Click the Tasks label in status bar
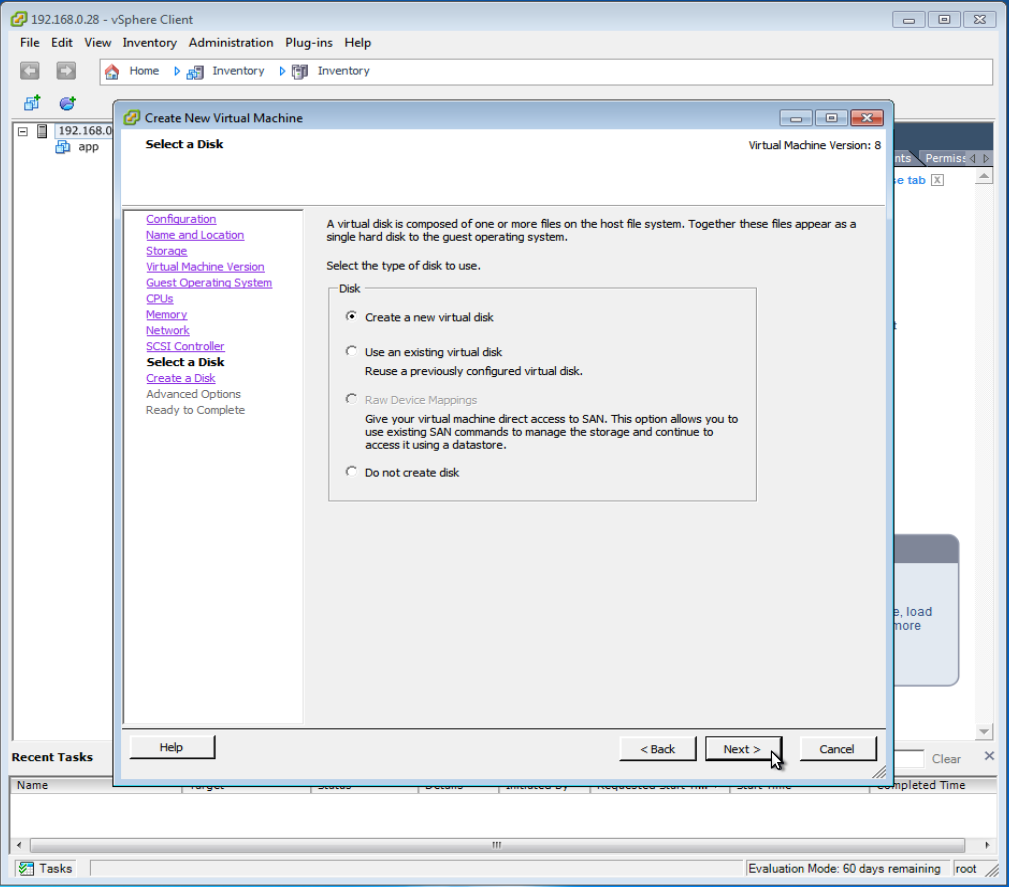Screen dimensions: 1009x887 [55, 869]
